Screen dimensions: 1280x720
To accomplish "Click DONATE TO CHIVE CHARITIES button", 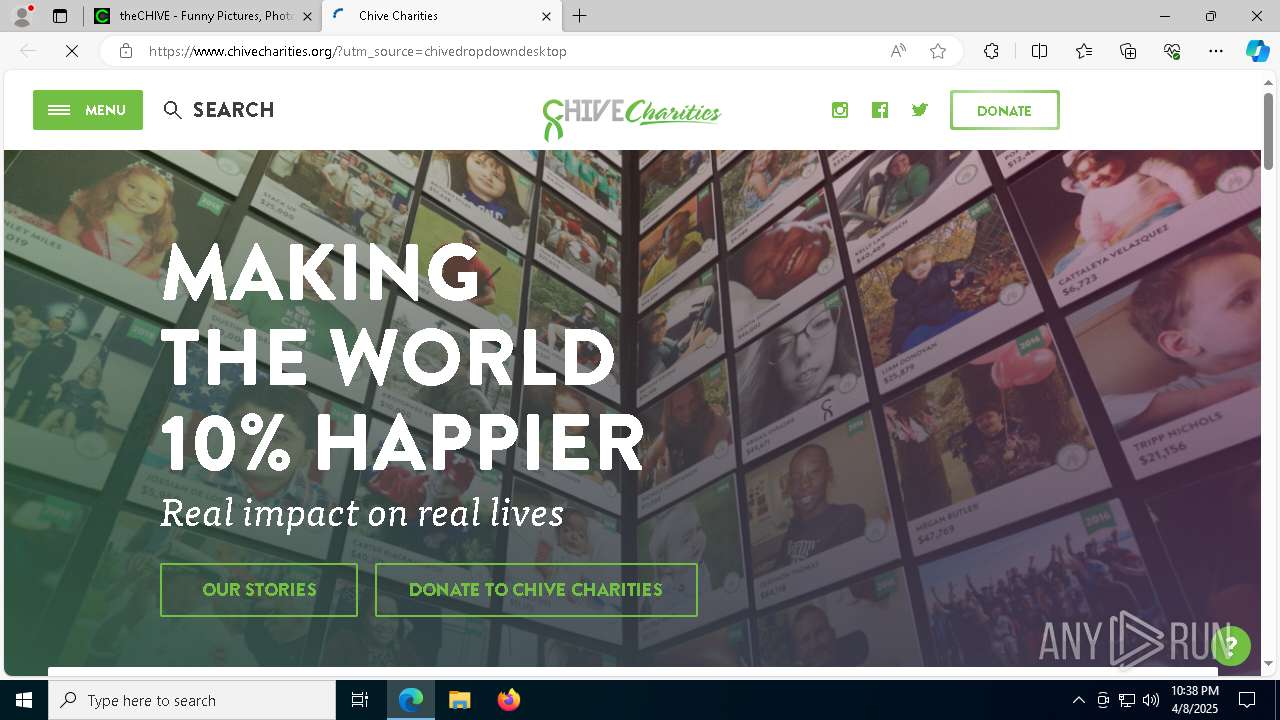I will point(536,590).
